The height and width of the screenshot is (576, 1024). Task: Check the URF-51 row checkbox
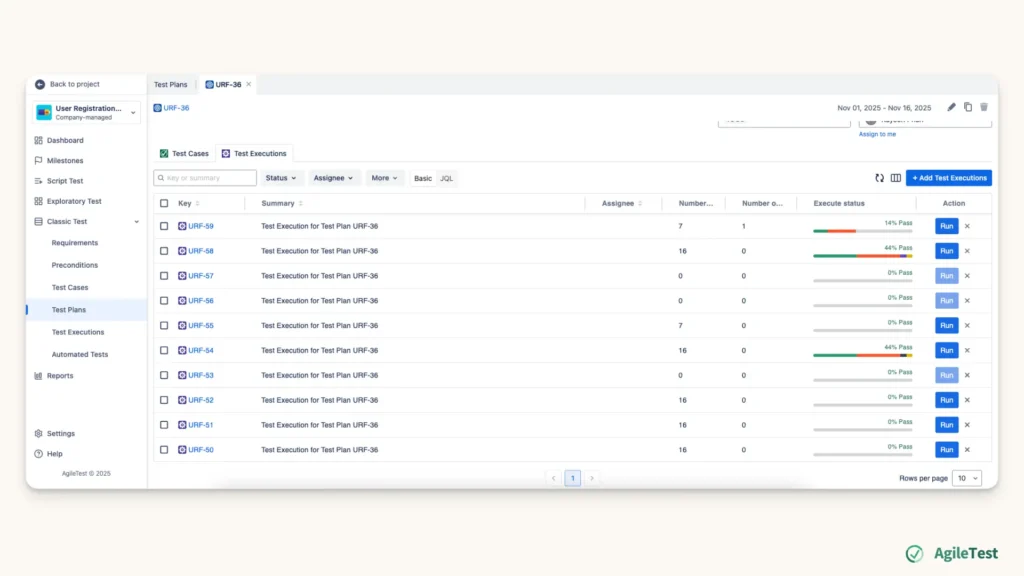pos(164,425)
